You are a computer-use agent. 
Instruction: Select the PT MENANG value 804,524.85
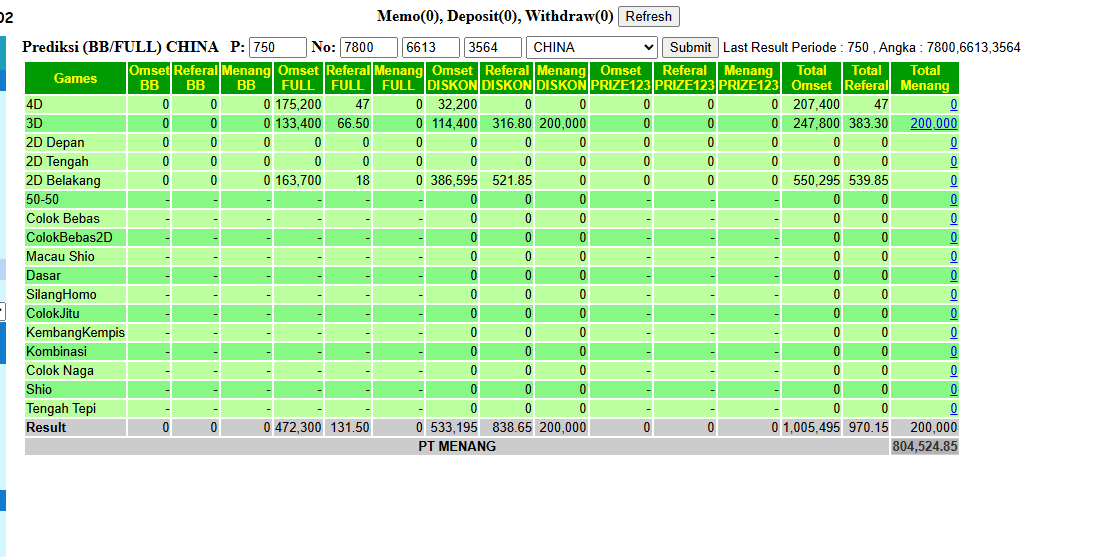(924, 447)
